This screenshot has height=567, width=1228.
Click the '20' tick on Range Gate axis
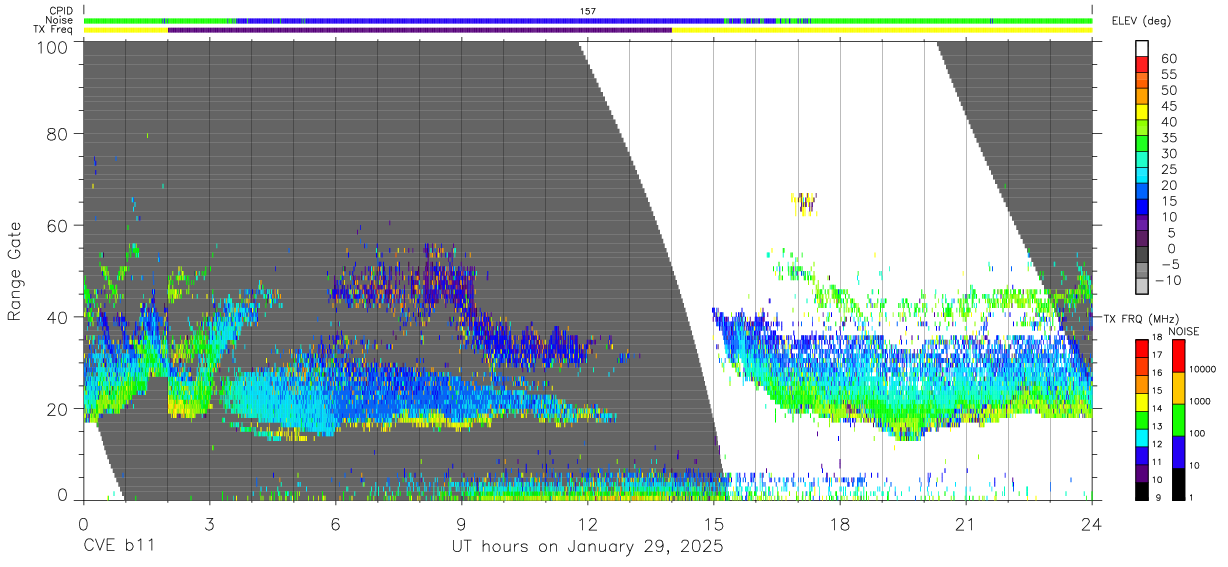click(57, 409)
